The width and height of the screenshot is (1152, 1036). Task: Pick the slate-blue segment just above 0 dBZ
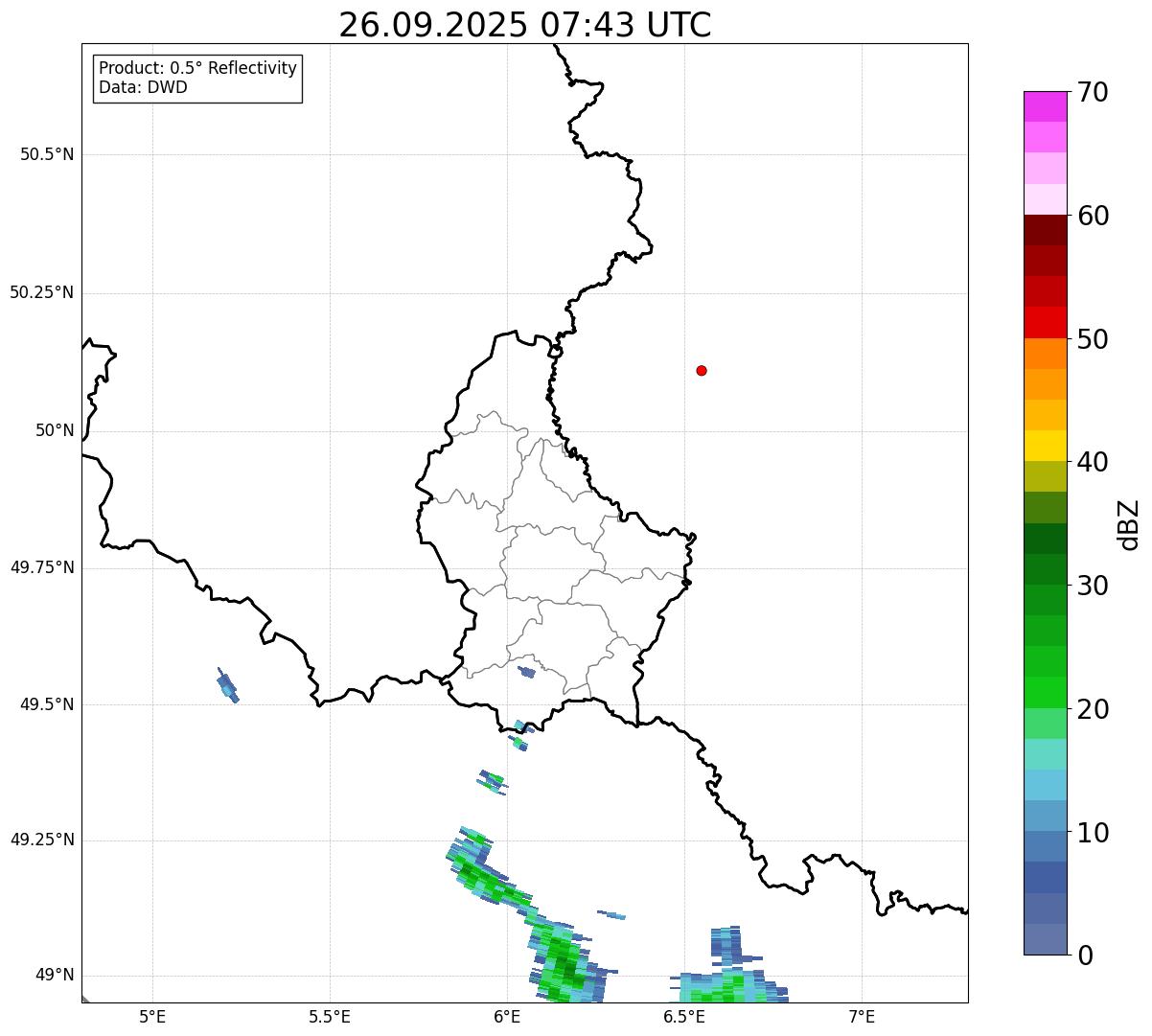pos(1046,939)
